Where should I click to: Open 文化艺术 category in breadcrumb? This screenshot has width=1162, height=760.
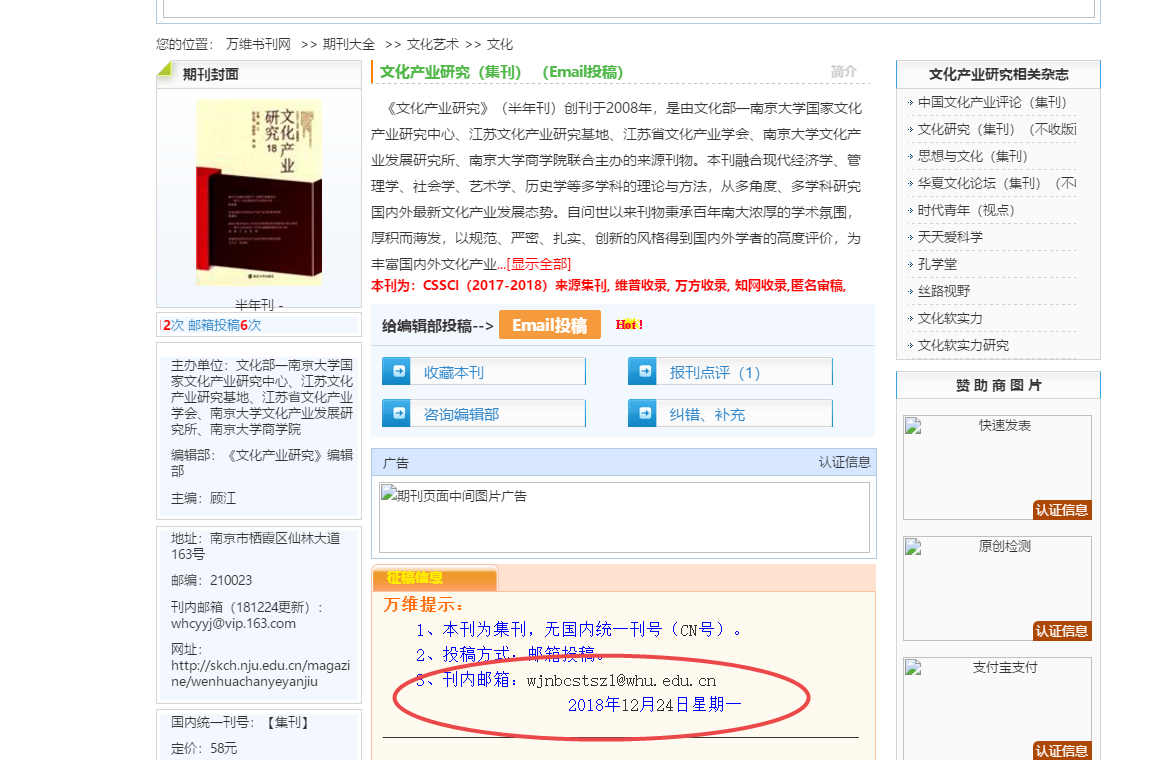coord(433,44)
